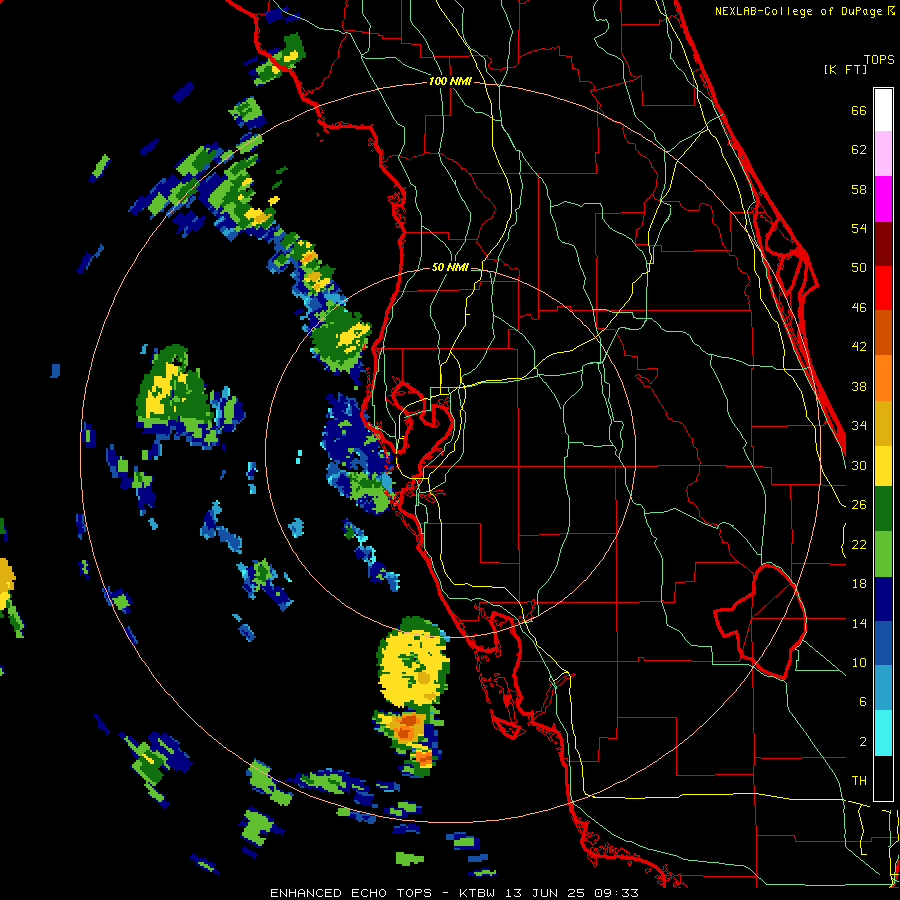Click the '38' legend value label
The width and height of the screenshot is (900, 900).
click(x=859, y=386)
